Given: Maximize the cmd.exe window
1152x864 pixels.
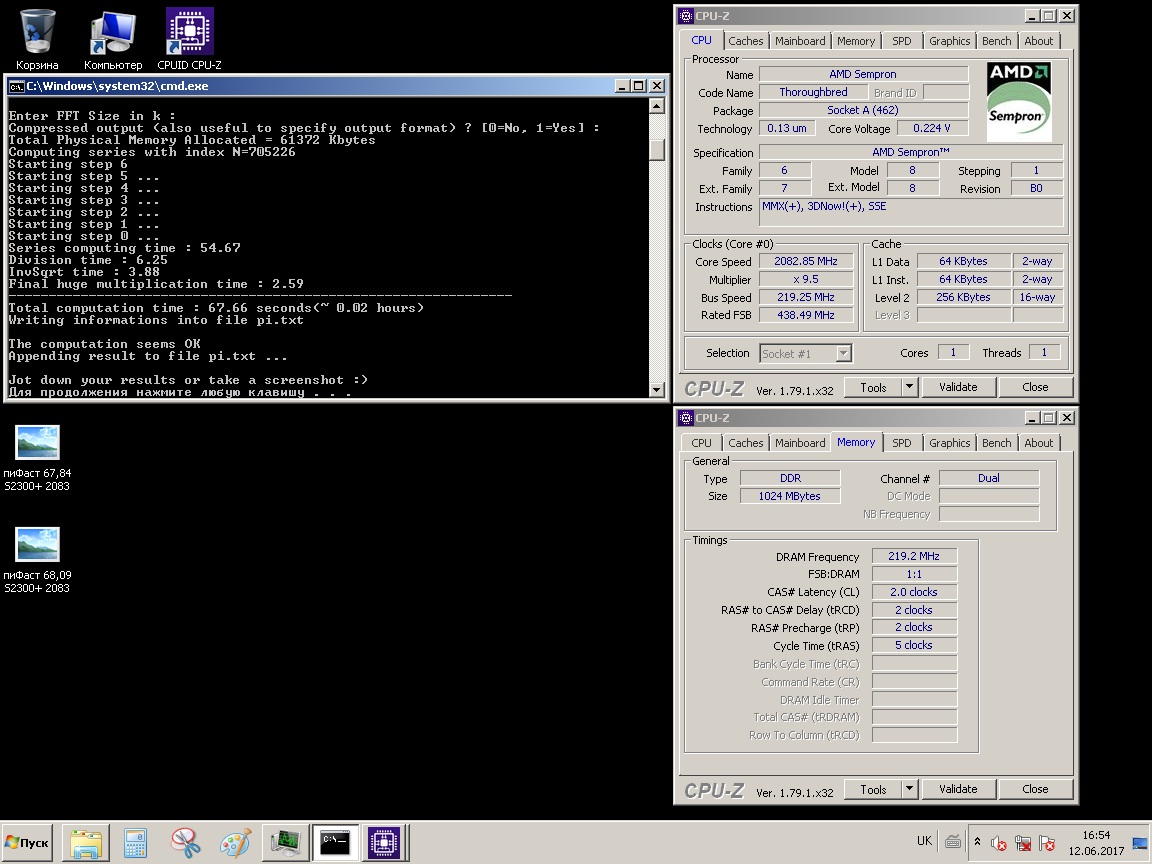Looking at the screenshot, I should coord(639,86).
